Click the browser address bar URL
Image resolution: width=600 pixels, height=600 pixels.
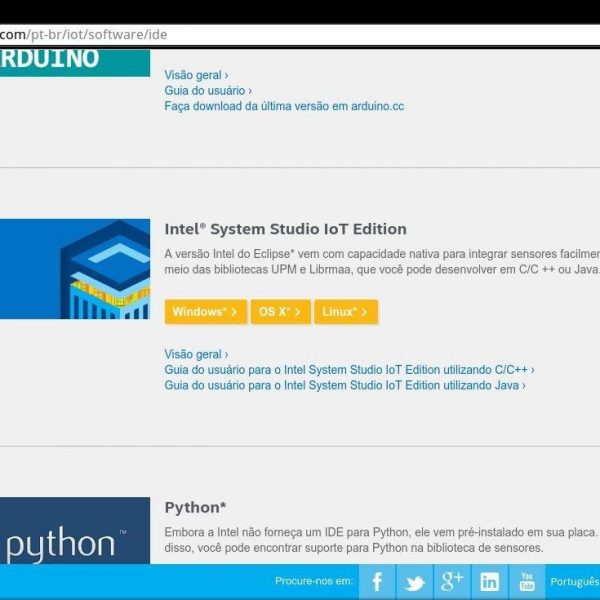click(83, 35)
